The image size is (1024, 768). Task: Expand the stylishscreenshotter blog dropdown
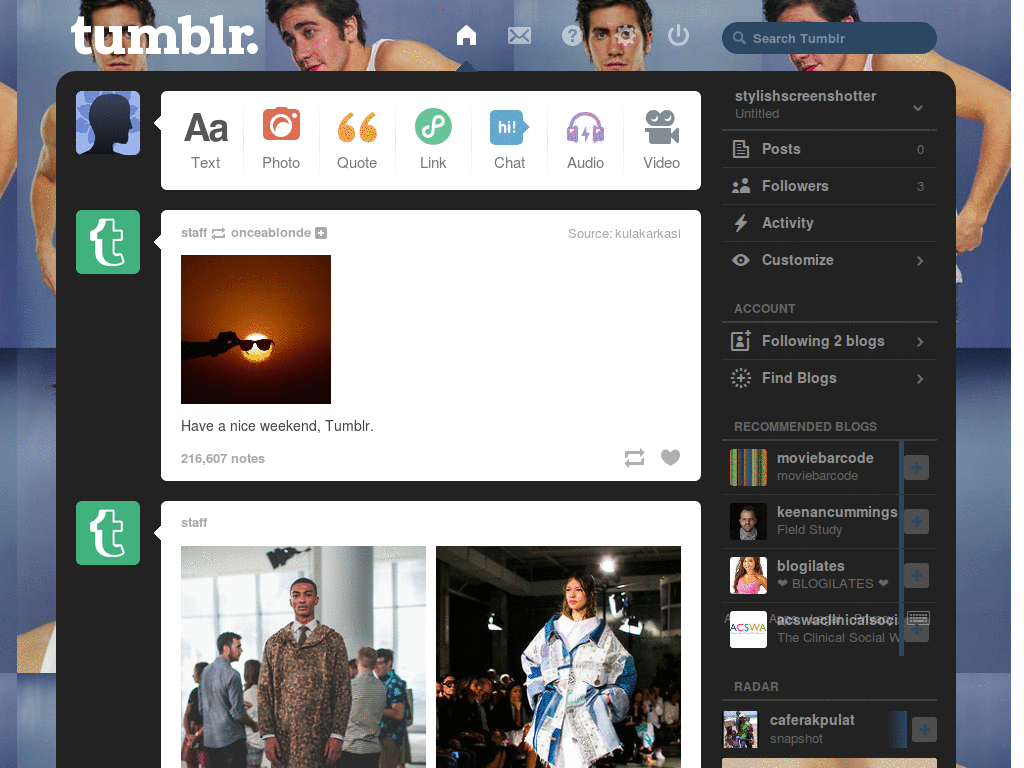[918, 108]
